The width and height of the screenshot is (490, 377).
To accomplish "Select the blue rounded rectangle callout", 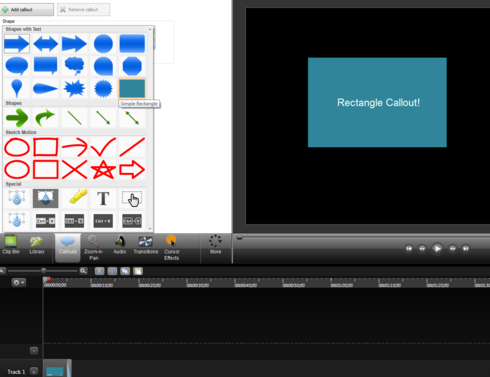I will (x=132, y=44).
